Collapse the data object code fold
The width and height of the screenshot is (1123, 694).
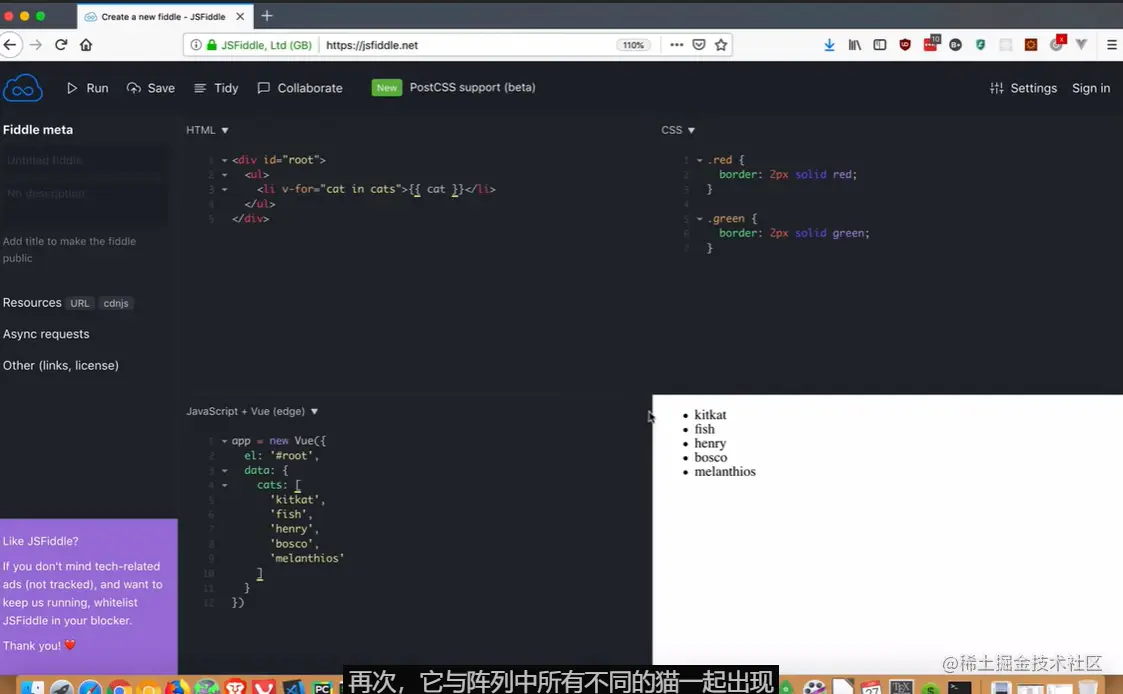tap(224, 471)
